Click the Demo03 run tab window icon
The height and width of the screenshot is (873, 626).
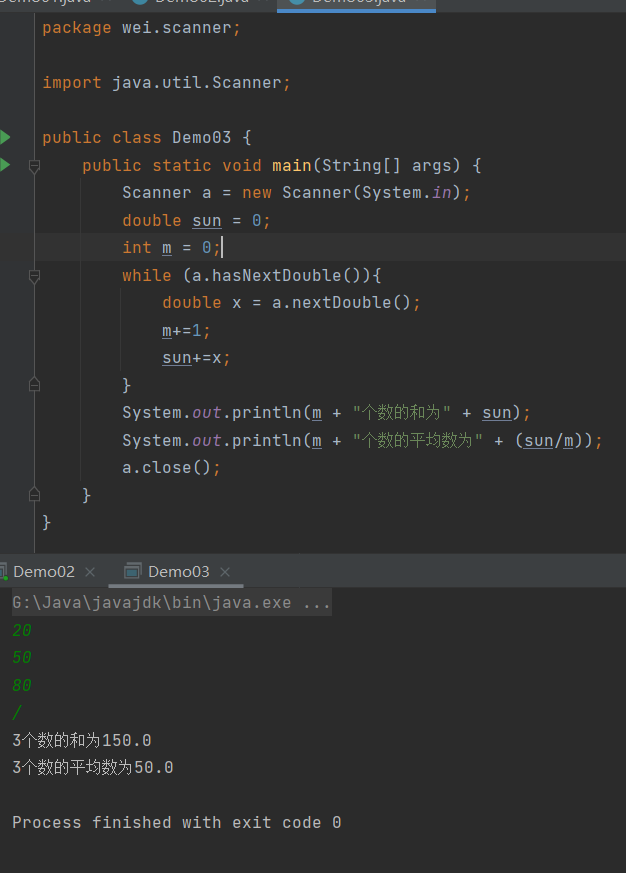pos(132,571)
